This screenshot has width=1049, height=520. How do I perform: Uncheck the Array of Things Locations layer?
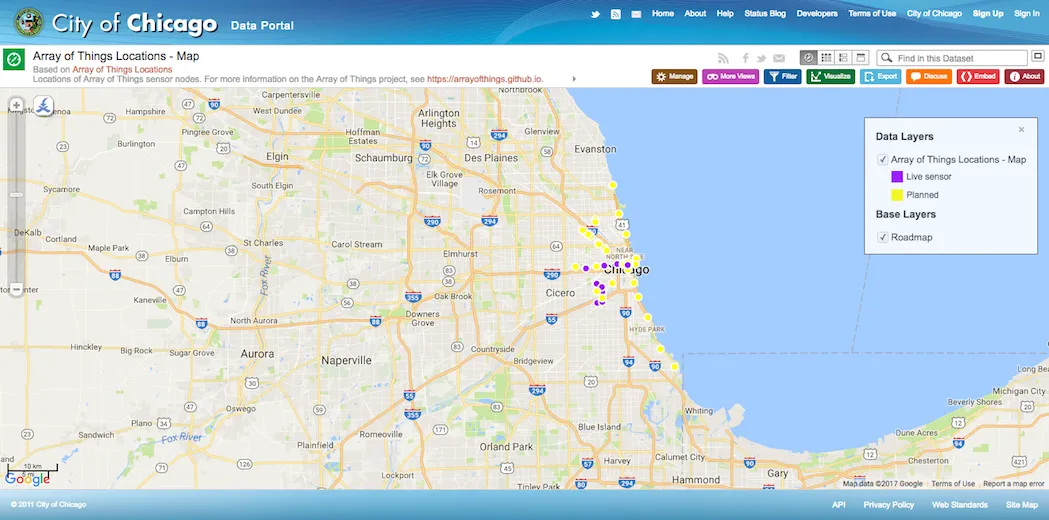883,160
